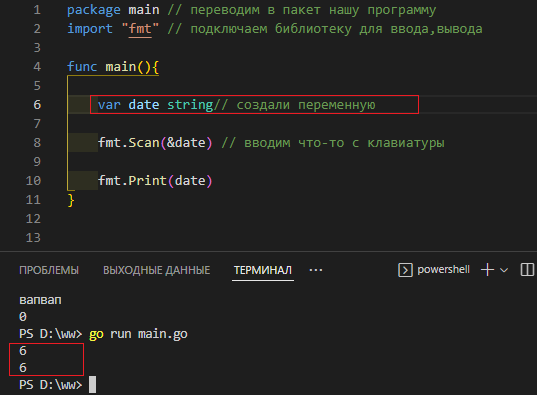Click the fmt.Print(date) statement
Viewport: 537px width, 395px height.
[x=155, y=181]
